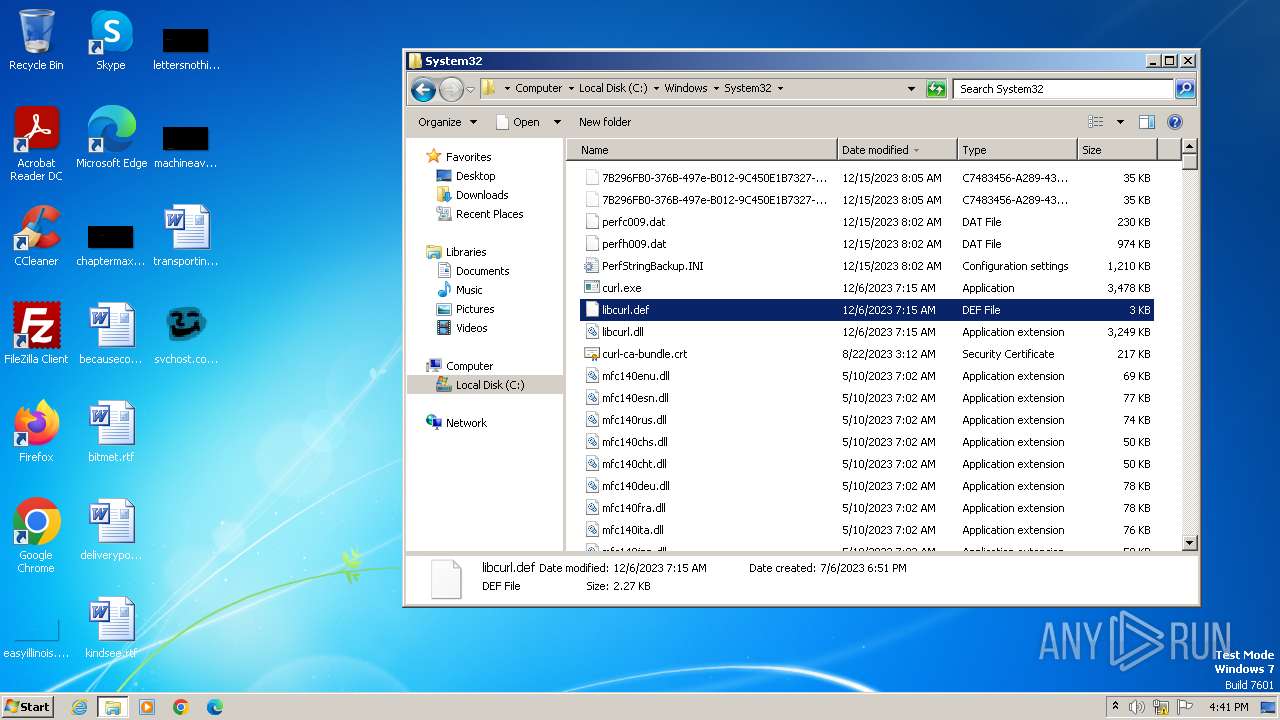This screenshot has height=720, width=1280.
Task: Click the file list scroll down arrow
Action: (x=1189, y=543)
